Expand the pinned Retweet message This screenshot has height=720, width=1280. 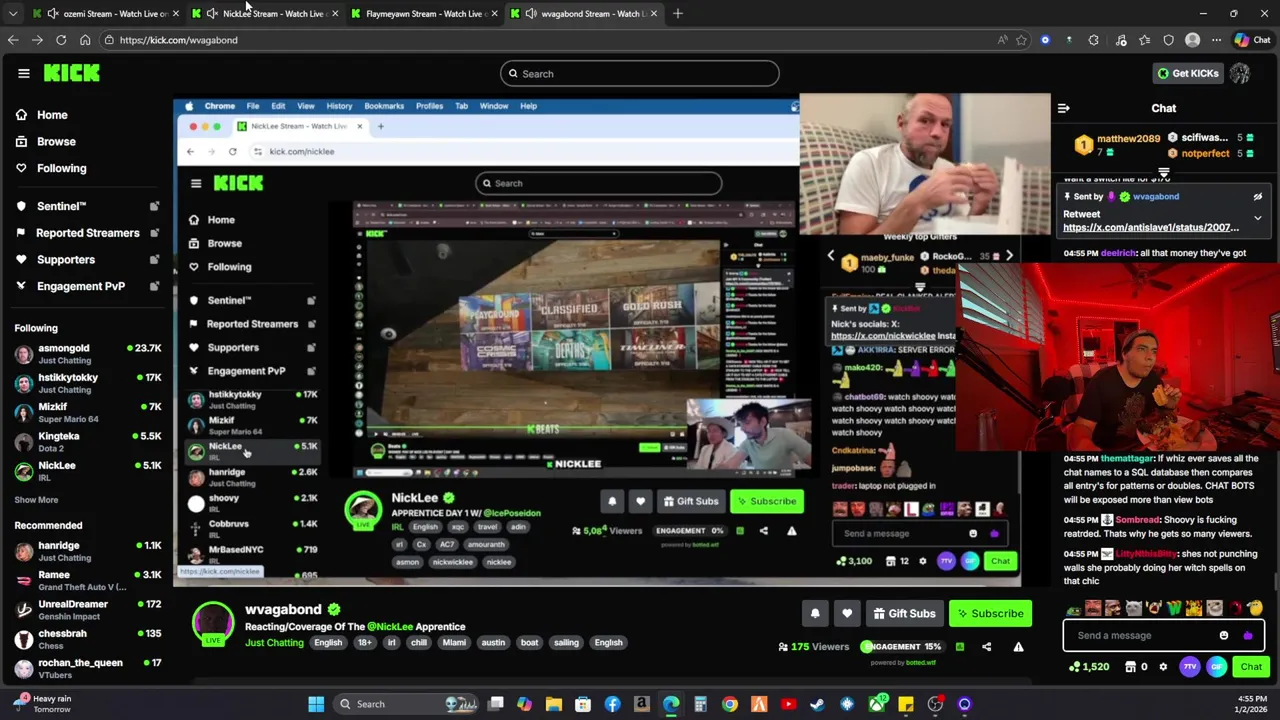tap(1258, 217)
